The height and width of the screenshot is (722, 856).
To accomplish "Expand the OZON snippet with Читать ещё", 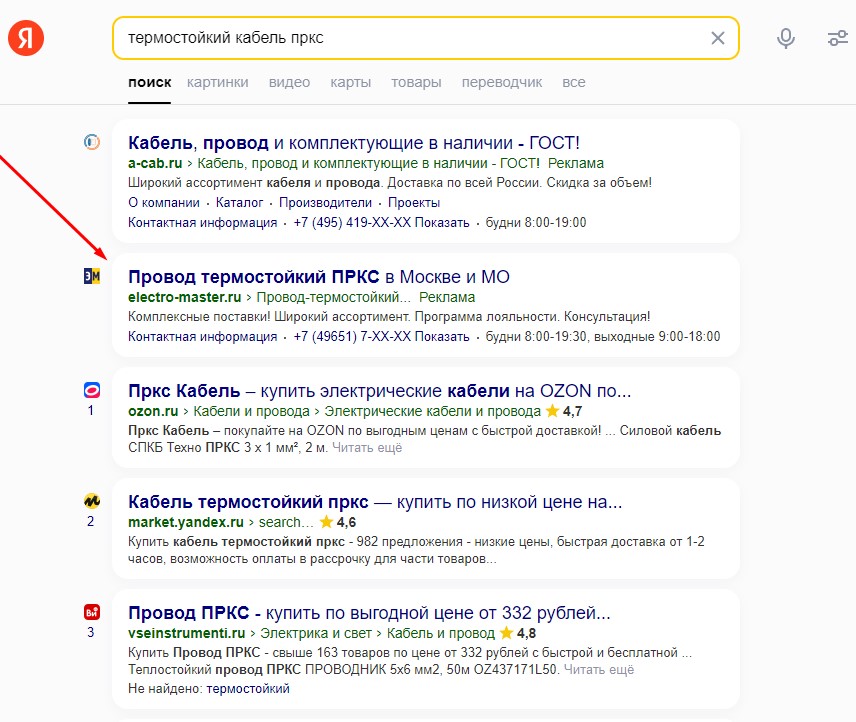I will (x=367, y=448).
